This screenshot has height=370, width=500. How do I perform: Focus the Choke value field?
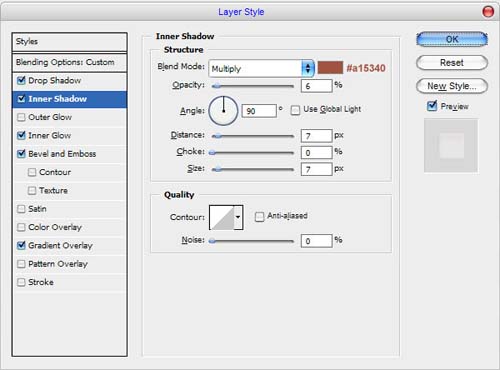[316, 152]
